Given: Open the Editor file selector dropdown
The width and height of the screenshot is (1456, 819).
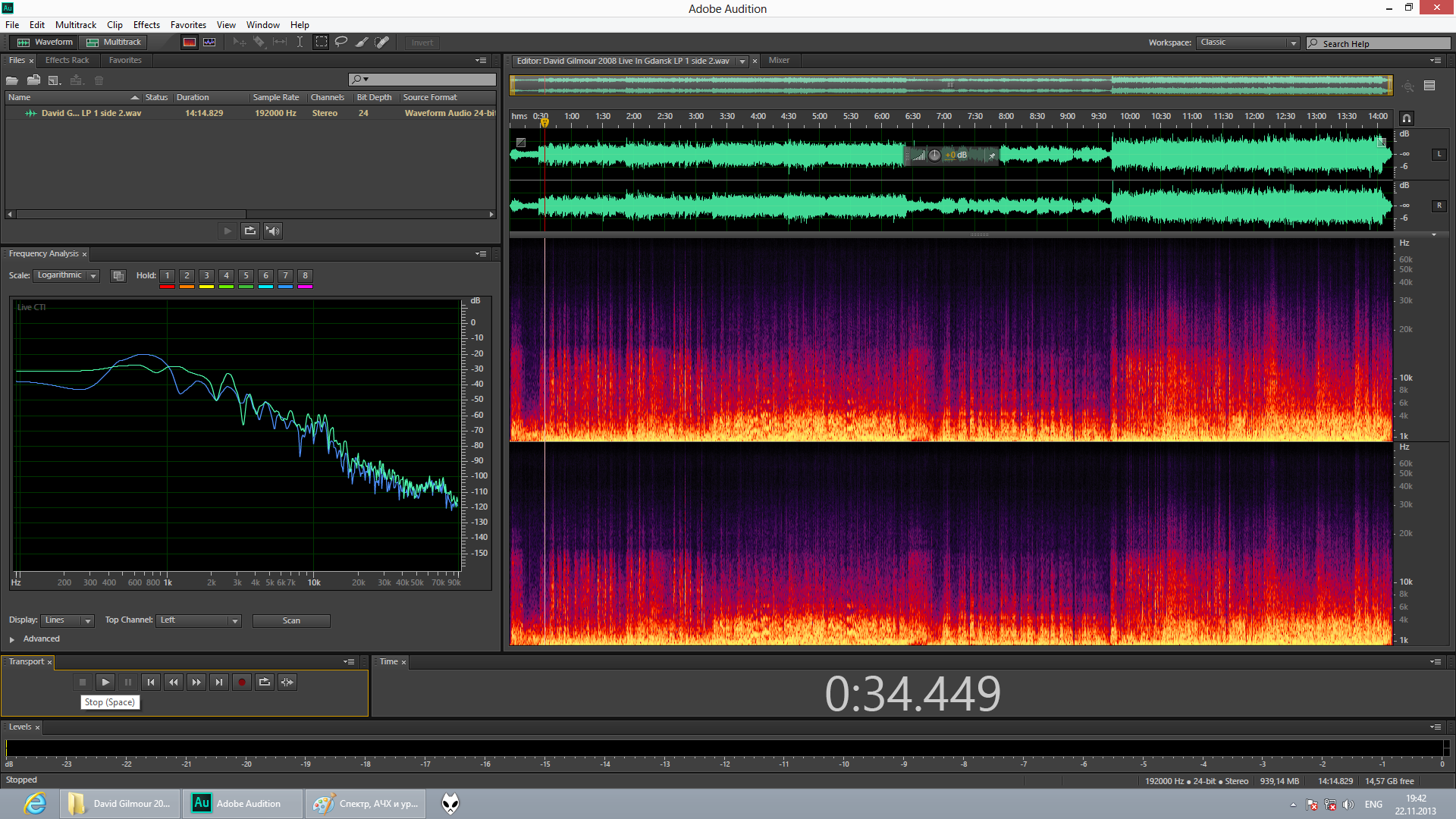Looking at the screenshot, I should coord(742,61).
